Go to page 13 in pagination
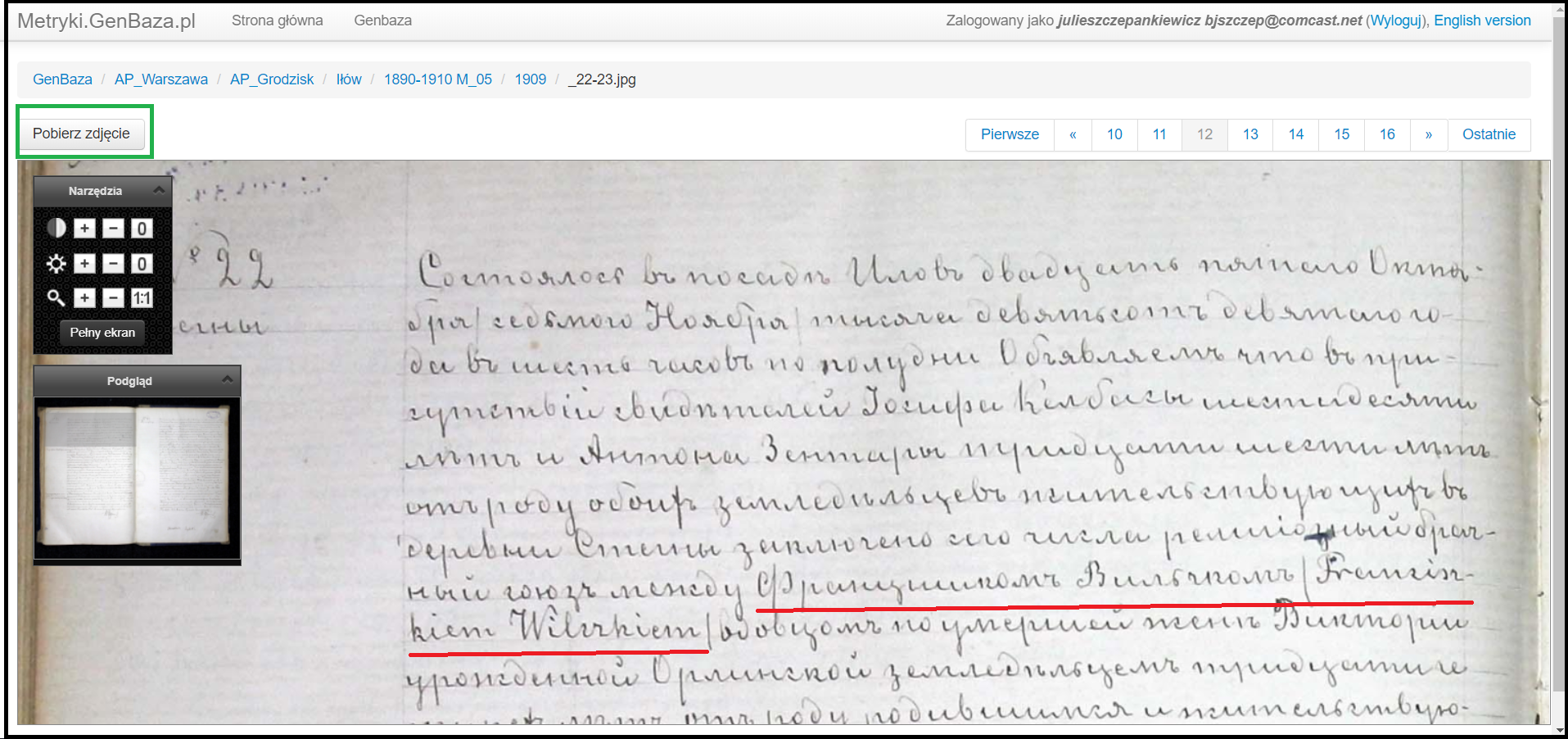The height and width of the screenshot is (739, 1568). [x=1249, y=134]
